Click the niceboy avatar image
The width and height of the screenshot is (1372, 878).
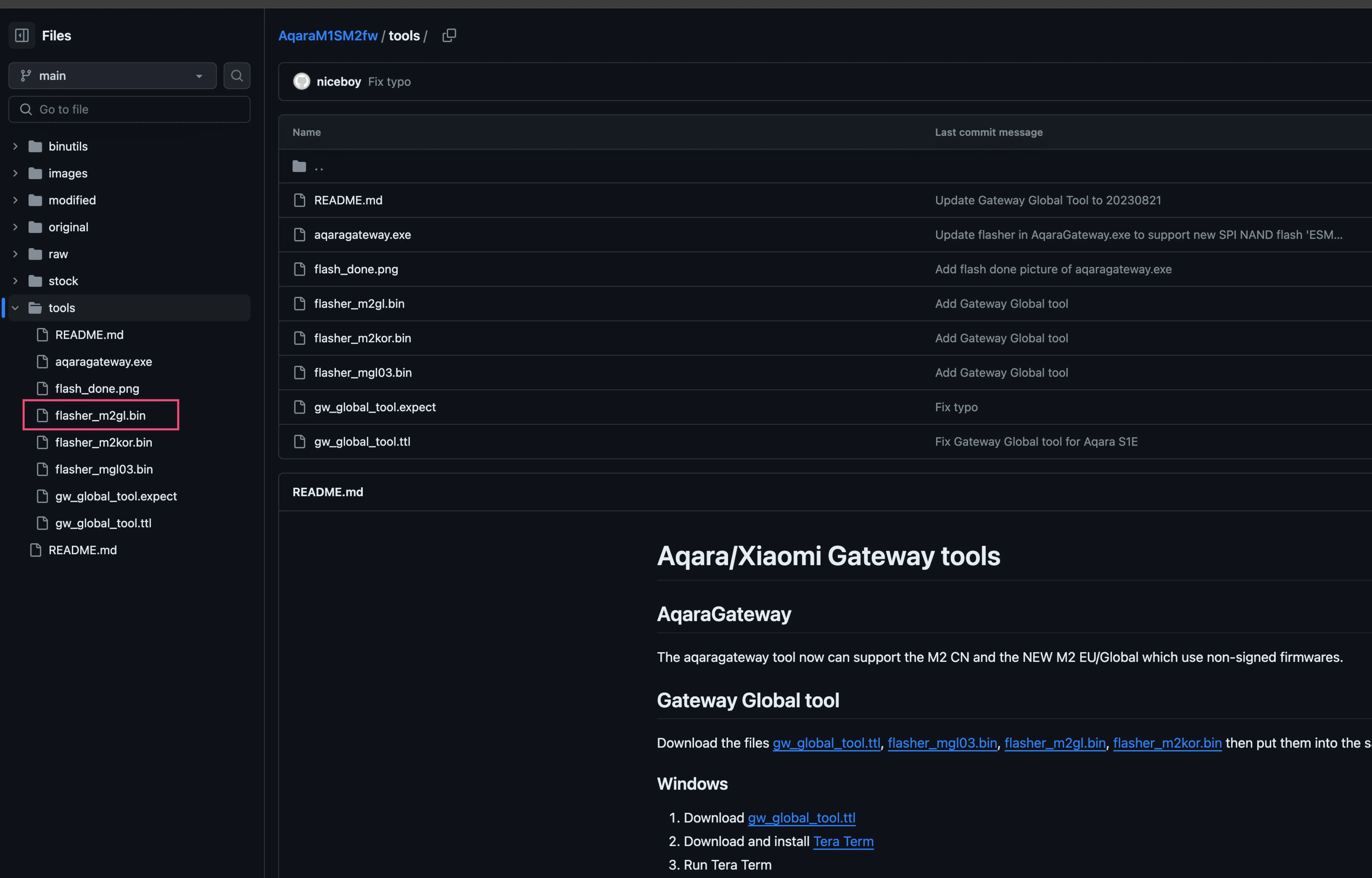tap(301, 82)
